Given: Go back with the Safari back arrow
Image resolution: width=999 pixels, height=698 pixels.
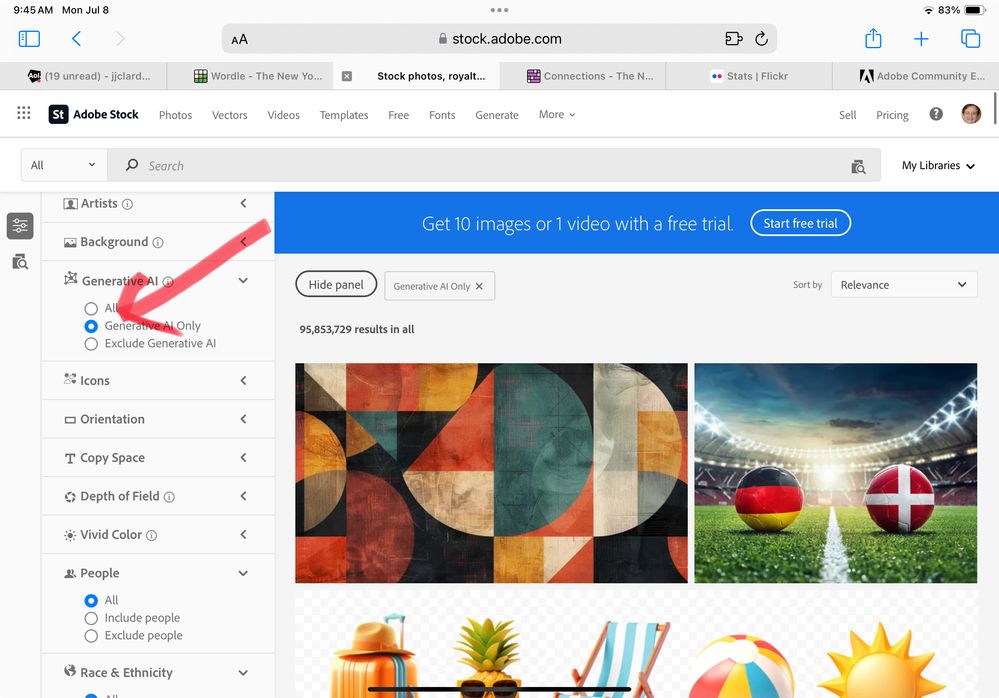Looking at the screenshot, I should click(76, 39).
